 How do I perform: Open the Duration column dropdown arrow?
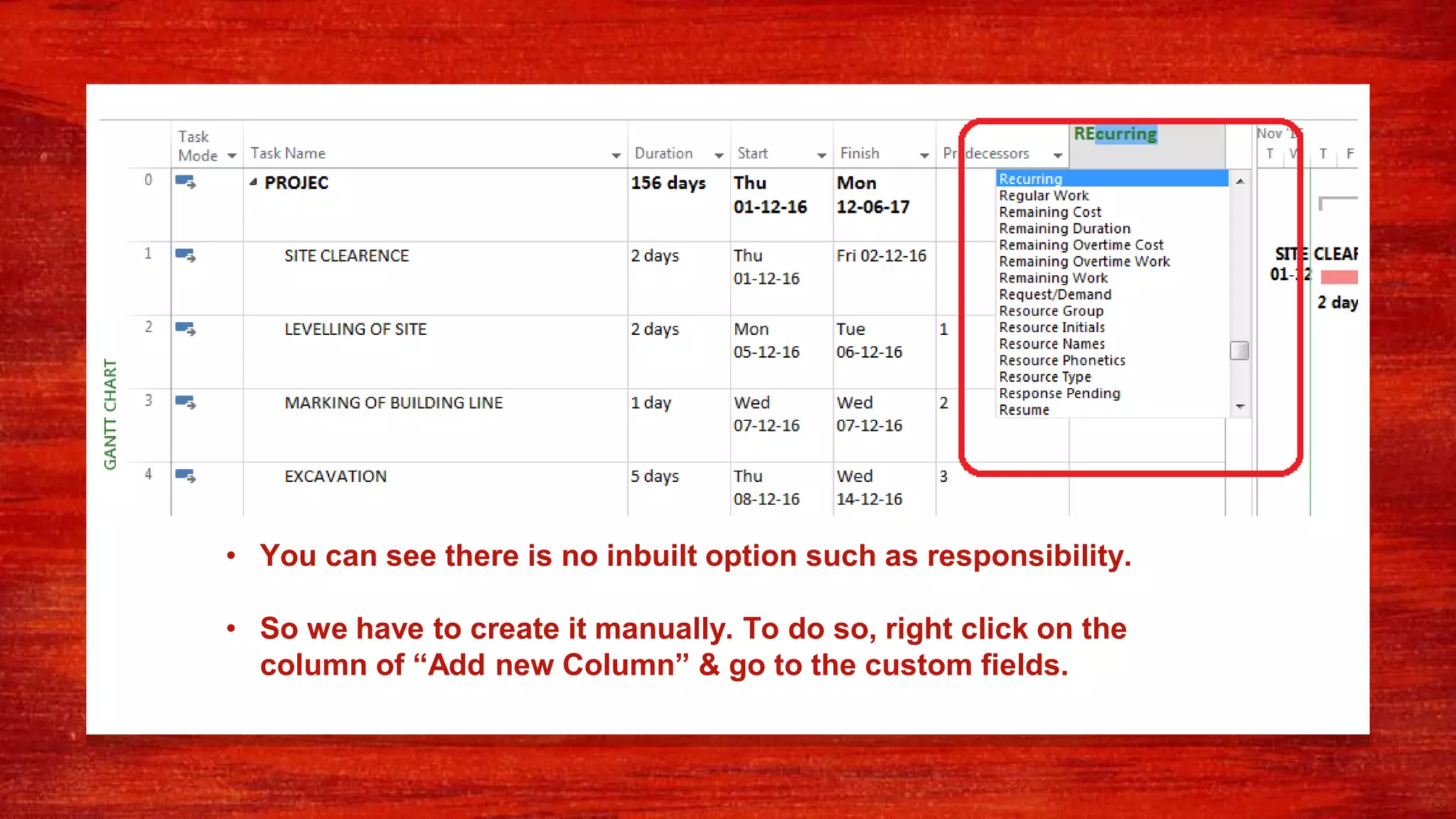click(x=719, y=155)
